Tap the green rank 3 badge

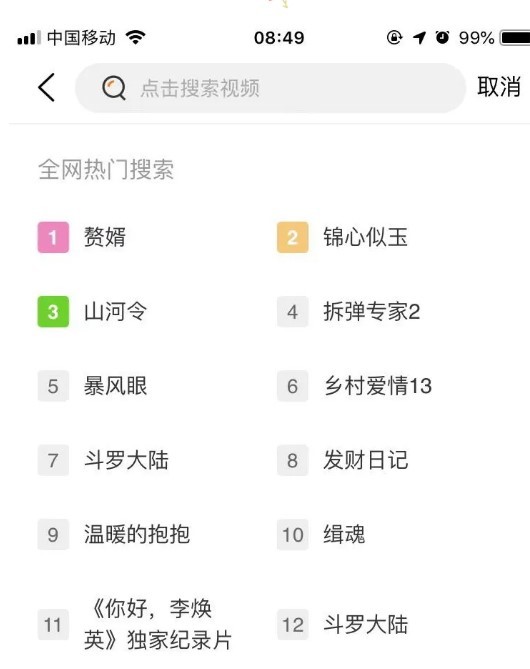click(x=53, y=312)
